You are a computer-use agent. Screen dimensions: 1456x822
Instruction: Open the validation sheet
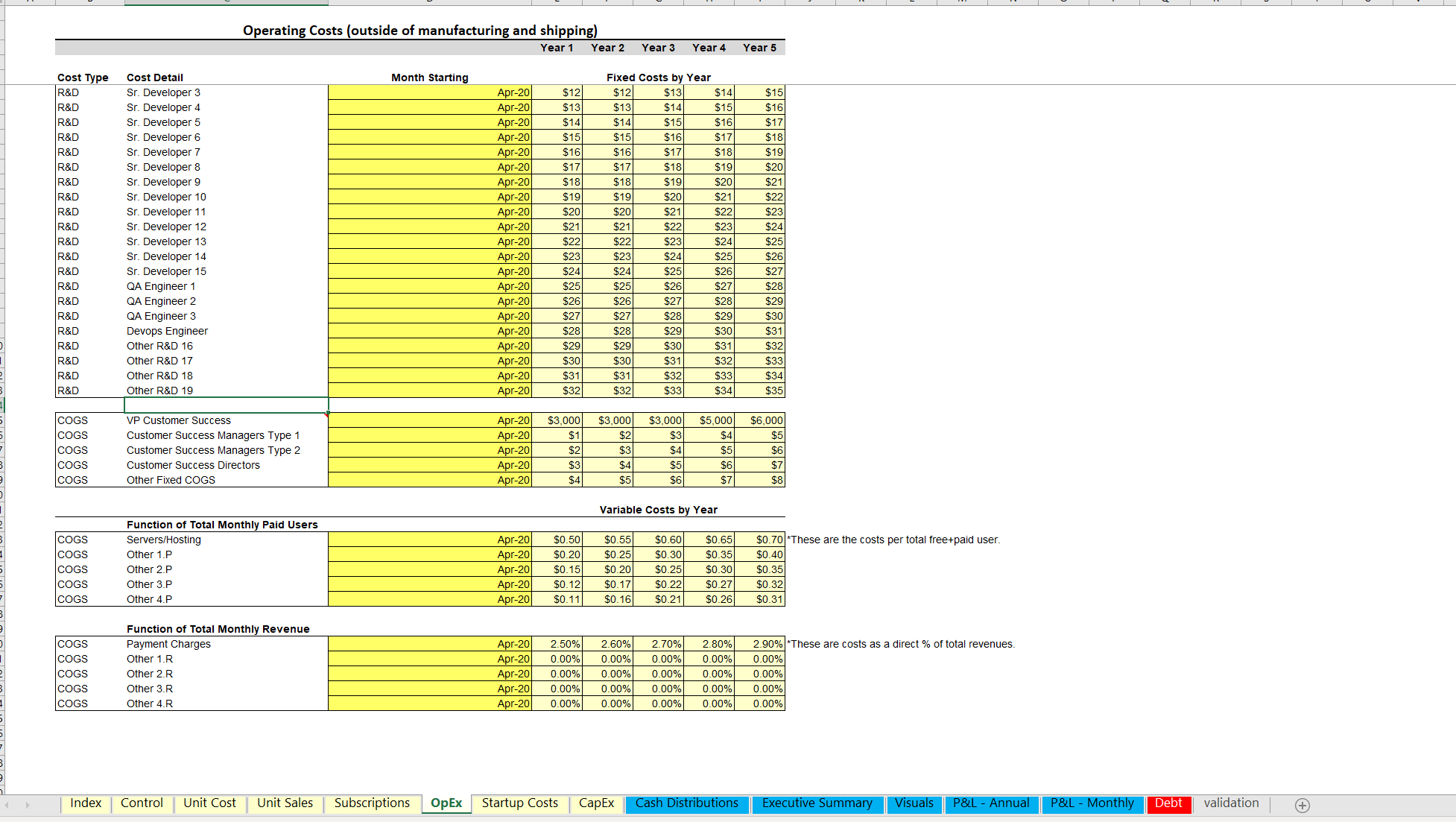pos(1231,803)
